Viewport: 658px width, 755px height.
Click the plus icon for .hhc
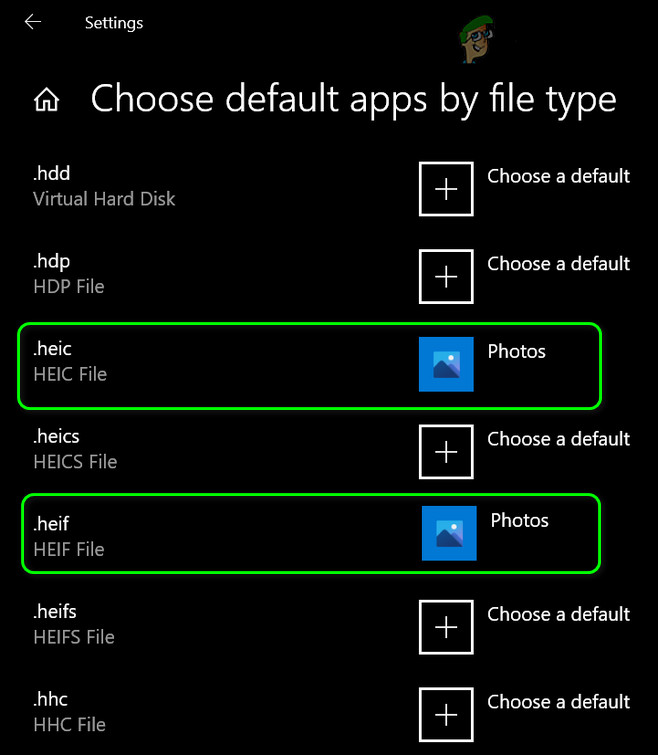click(446, 714)
